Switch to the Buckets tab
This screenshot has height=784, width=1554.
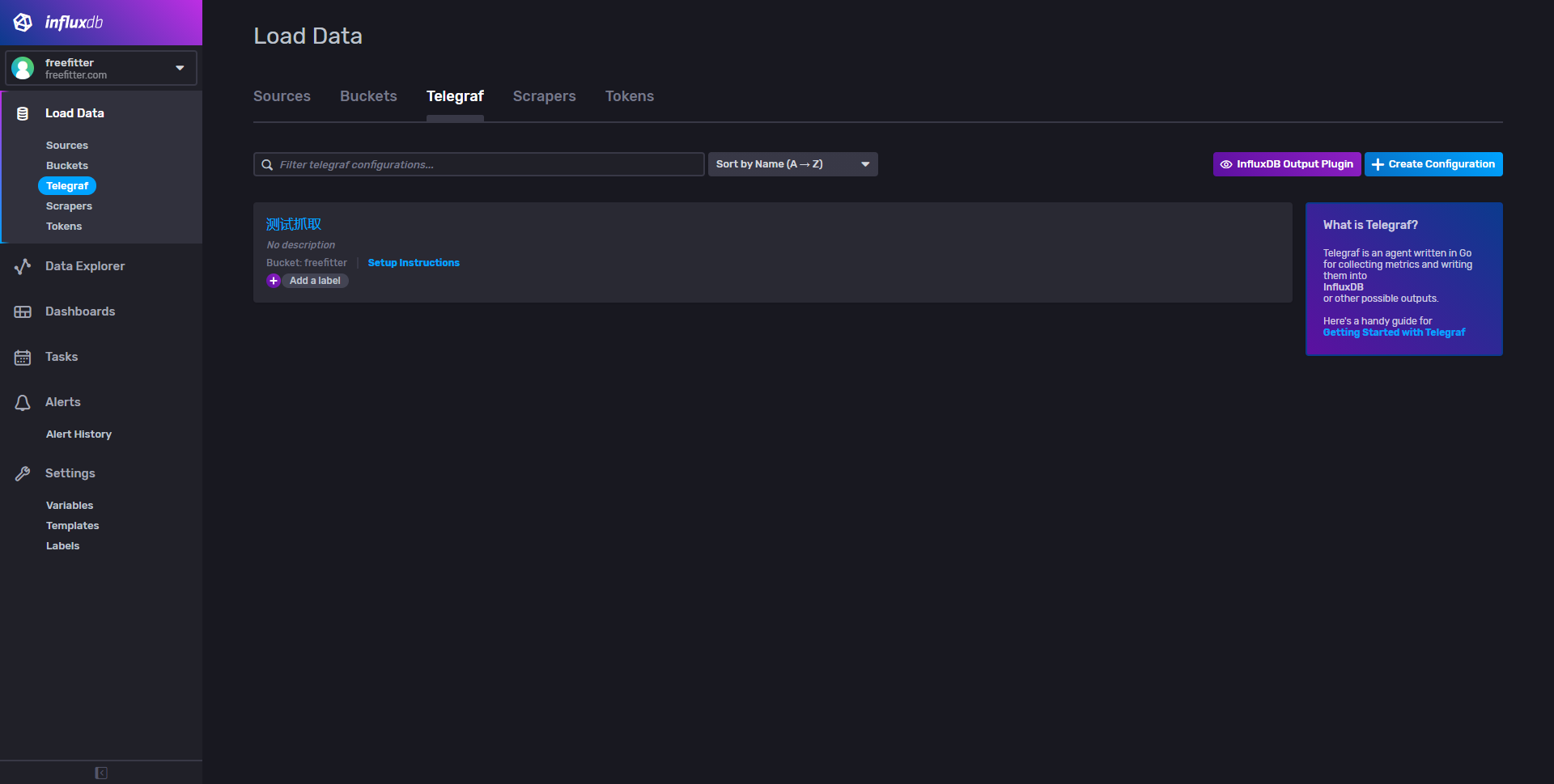click(x=368, y=96)
